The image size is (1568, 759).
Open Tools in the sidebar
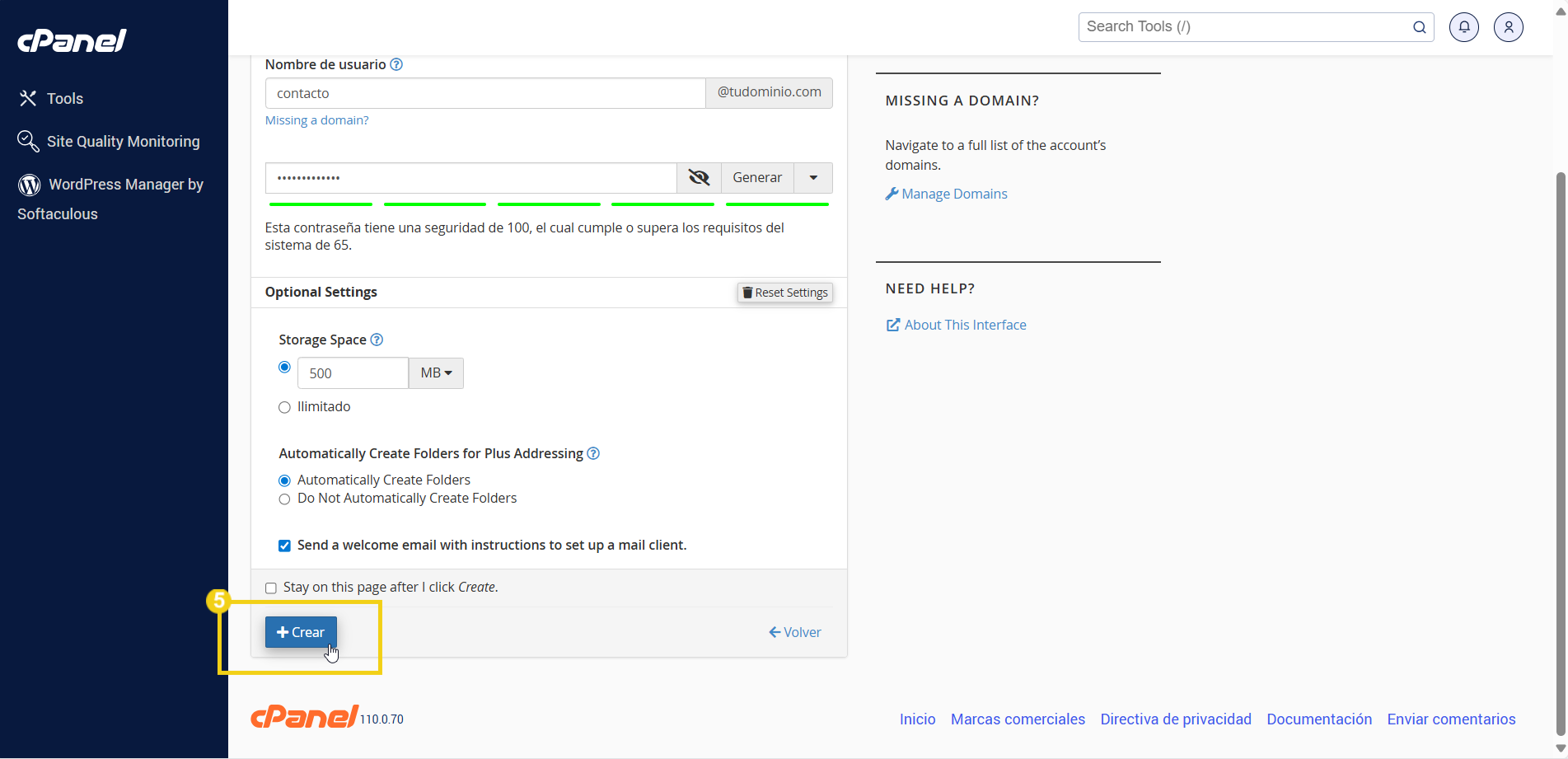tap(64, 99)
